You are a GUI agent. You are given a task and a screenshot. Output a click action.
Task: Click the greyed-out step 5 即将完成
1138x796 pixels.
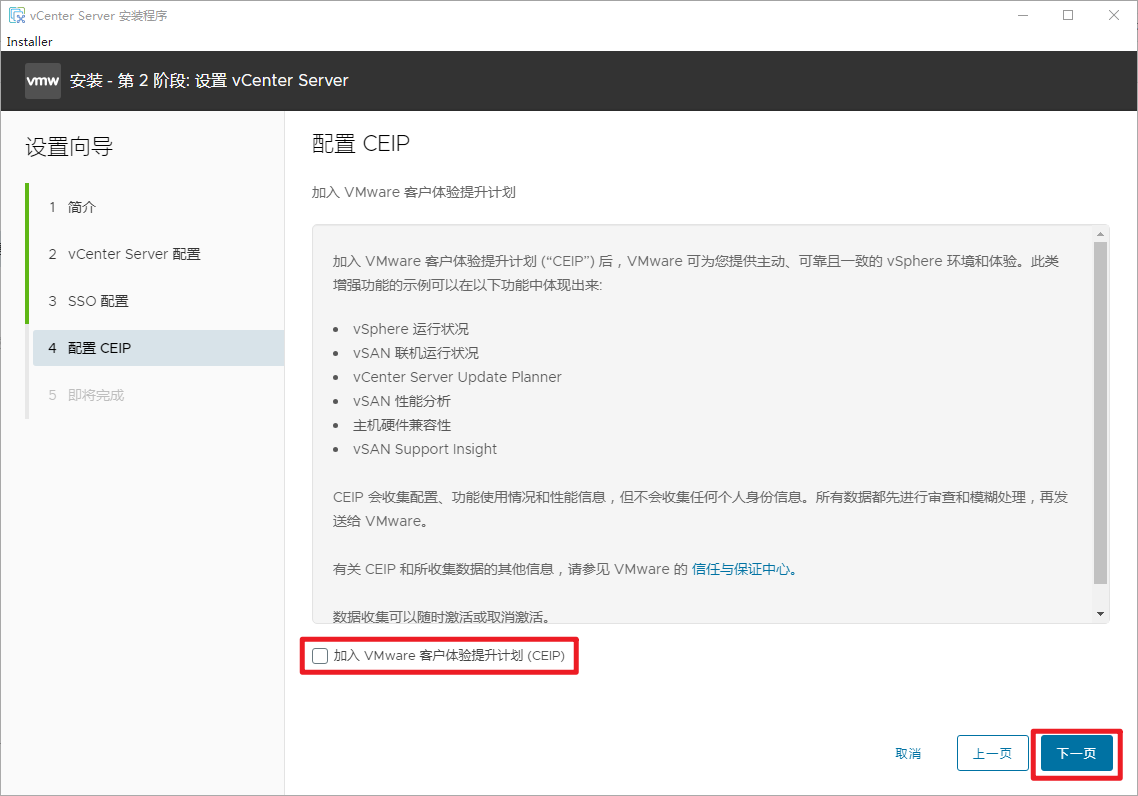(96, 395)
